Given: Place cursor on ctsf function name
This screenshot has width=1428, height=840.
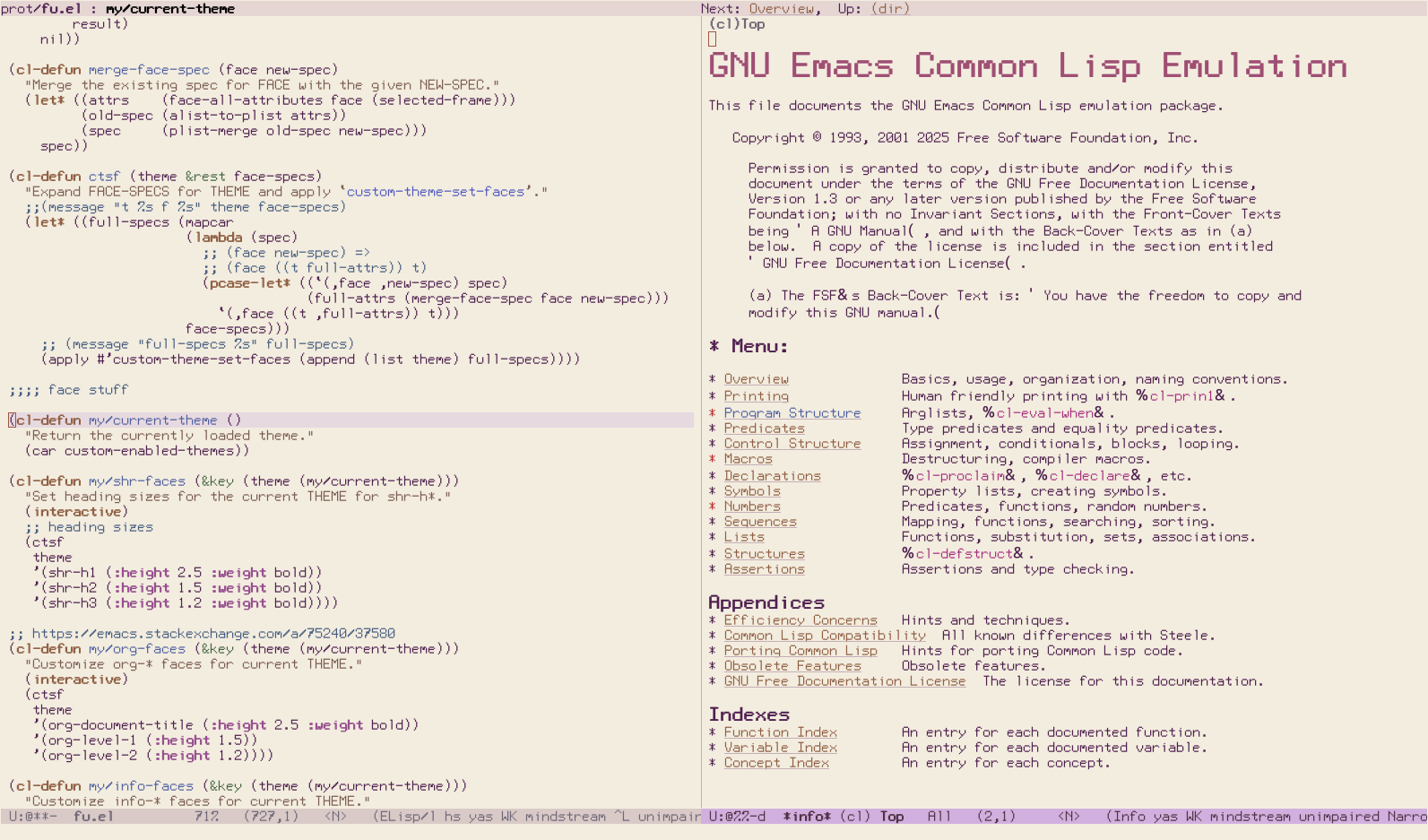Looking at the screenshot, I should [104, 176].
